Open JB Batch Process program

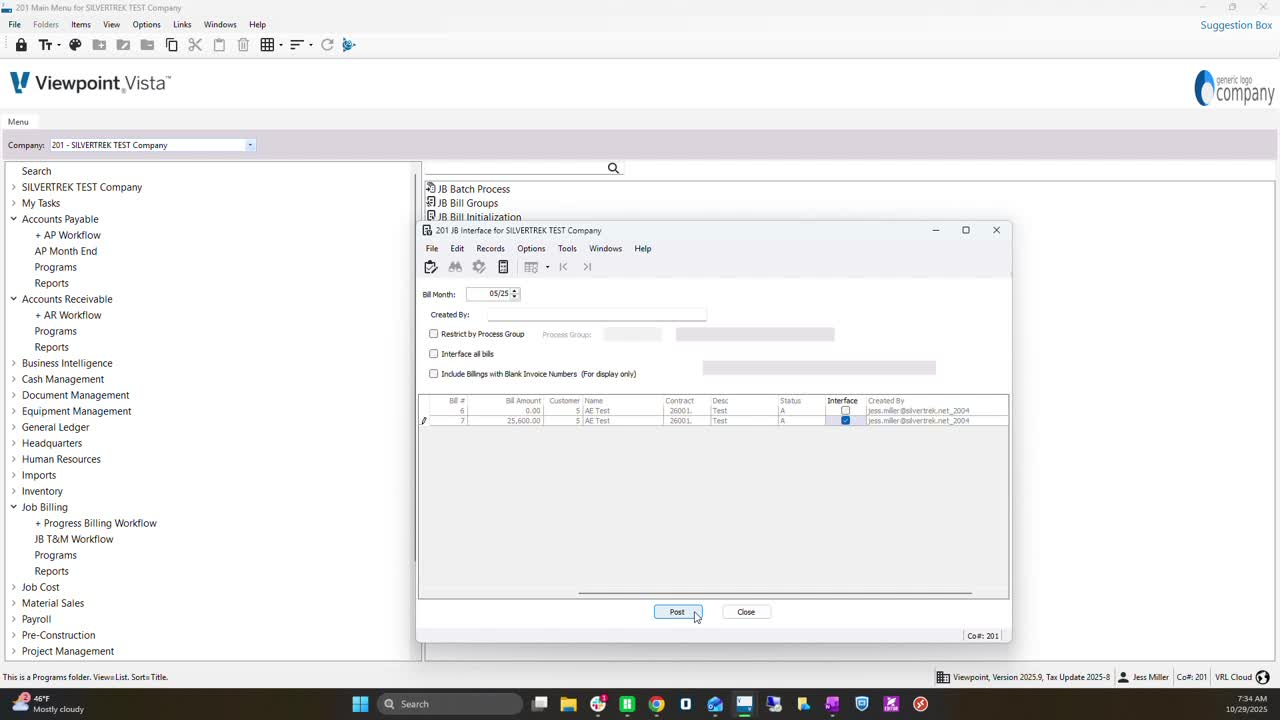[x=473, y=189]
